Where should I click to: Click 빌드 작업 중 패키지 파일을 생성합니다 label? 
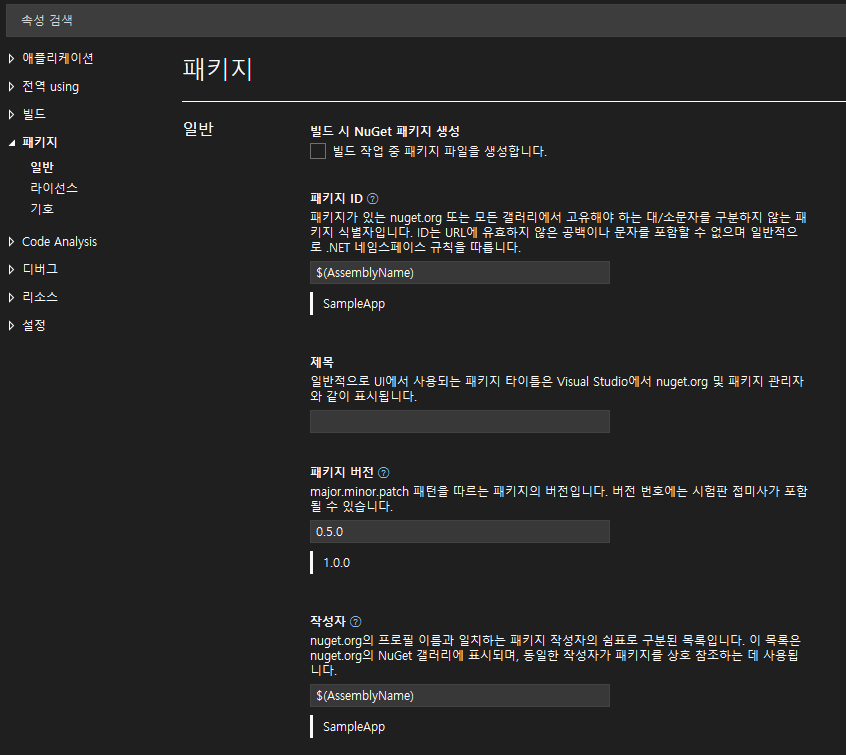[x=440, y=152]
